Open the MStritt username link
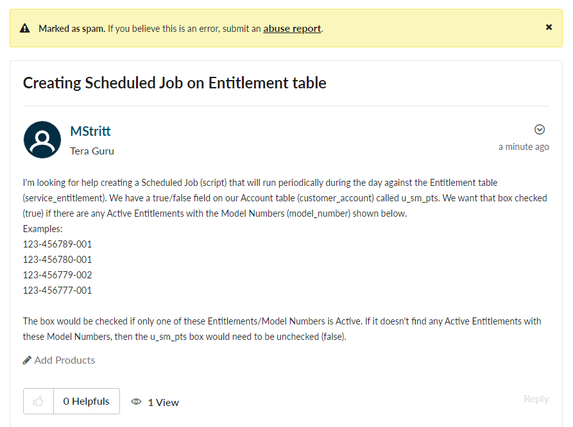Viewport: 573px width, 427px height. [x=90, y=131]
